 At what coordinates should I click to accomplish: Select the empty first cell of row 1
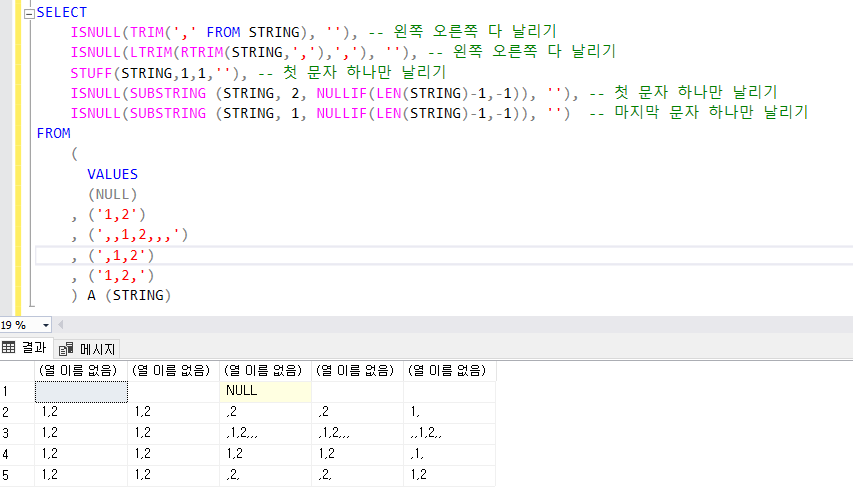pyautogui.click(x=81, y=392)
